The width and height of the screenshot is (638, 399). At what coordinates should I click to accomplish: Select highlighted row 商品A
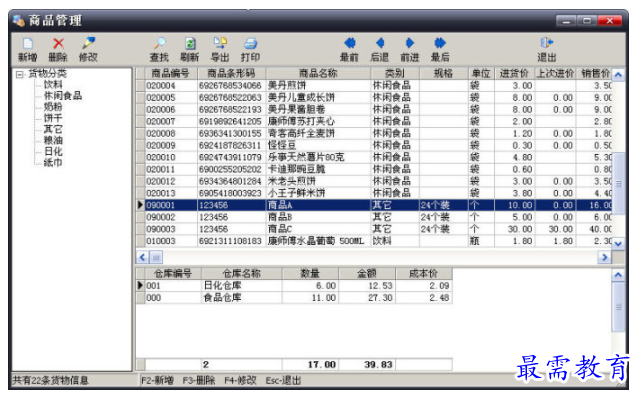point(374,205)
